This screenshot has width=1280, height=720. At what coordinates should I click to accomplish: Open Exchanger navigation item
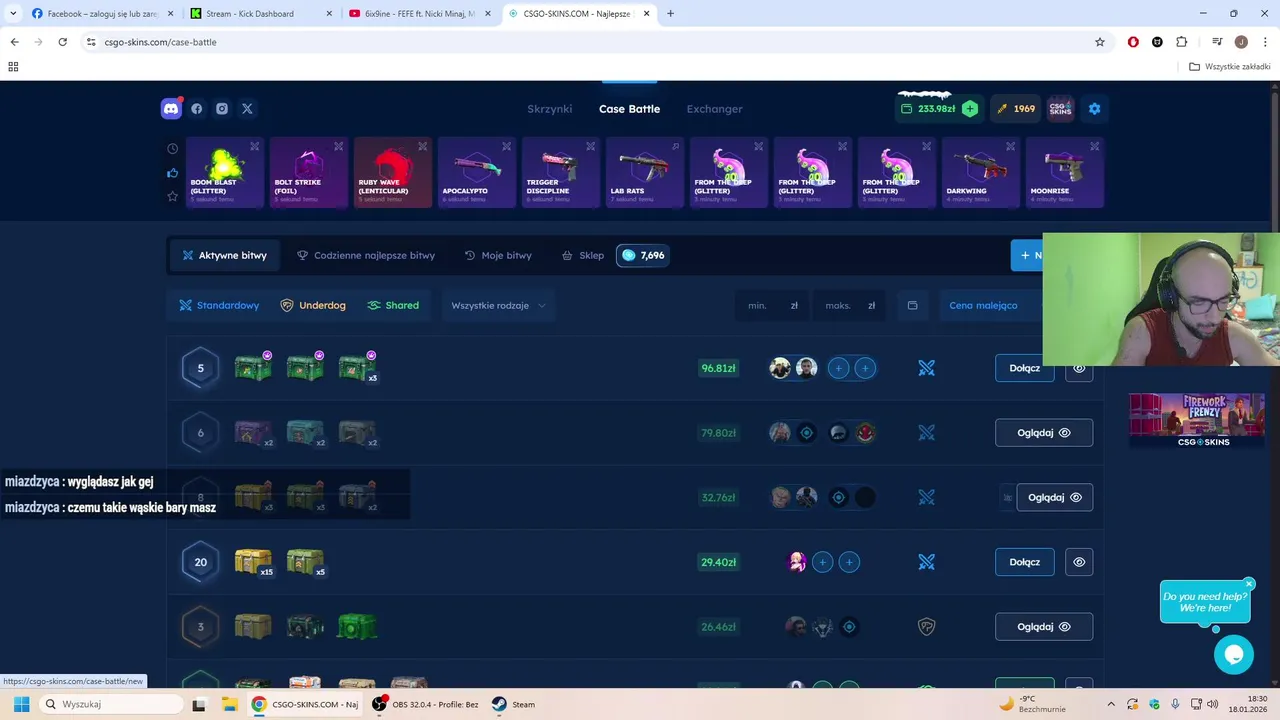714,109
